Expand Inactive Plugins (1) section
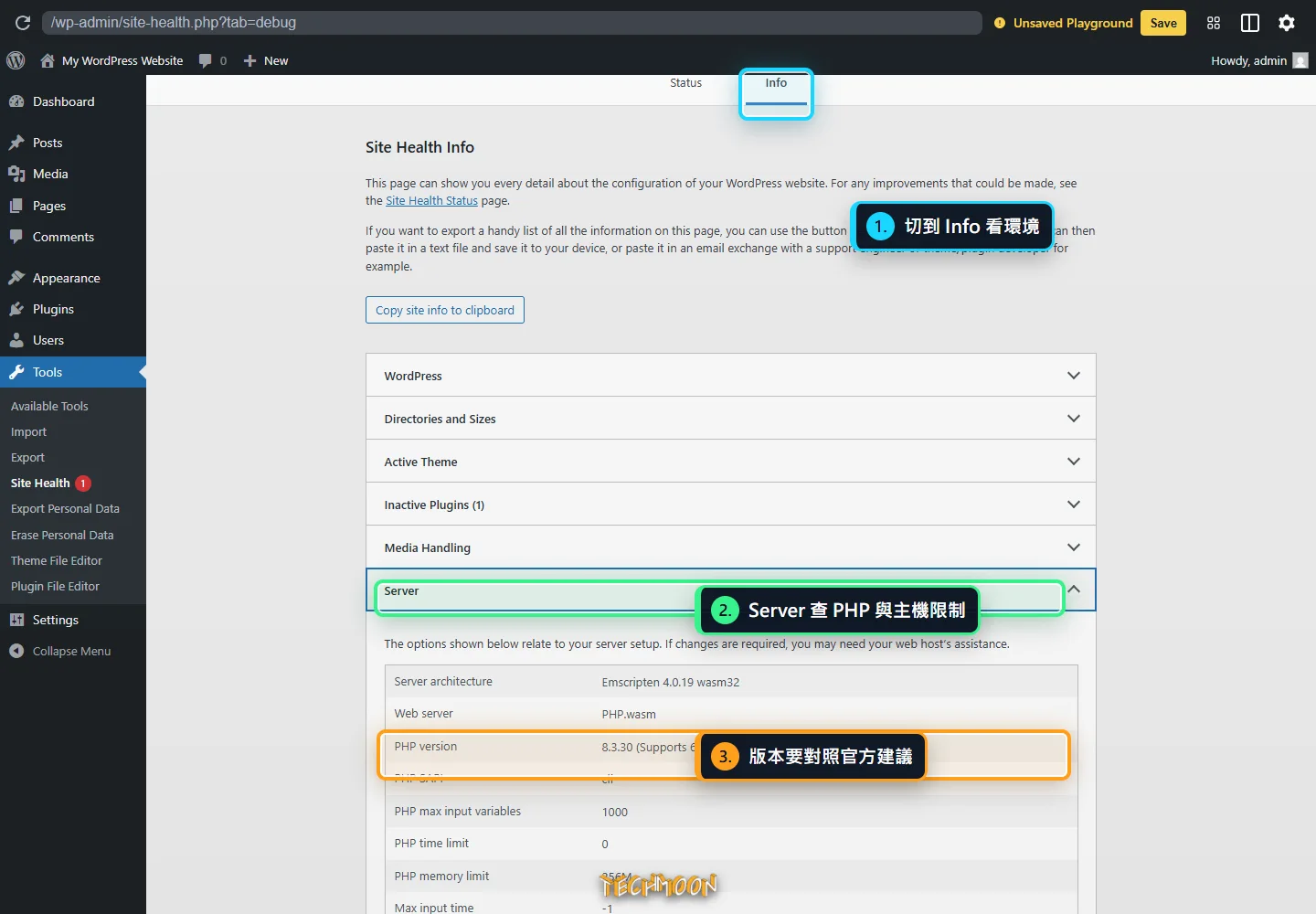This screenshot has height=914, width=1316. (730, 505)
